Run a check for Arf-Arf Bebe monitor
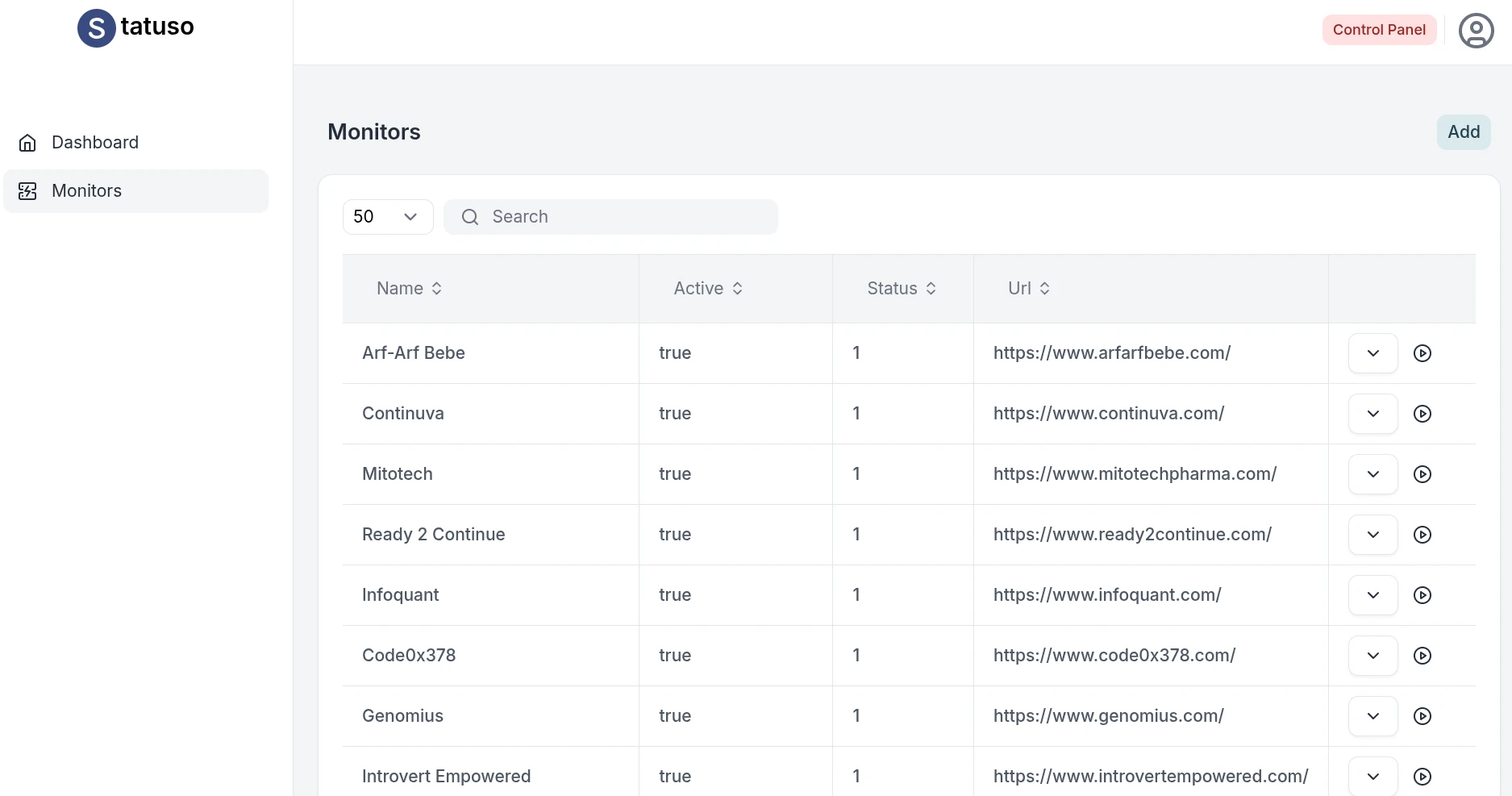Screen dimensions: 1512x796 click(x=1422, y=353)
